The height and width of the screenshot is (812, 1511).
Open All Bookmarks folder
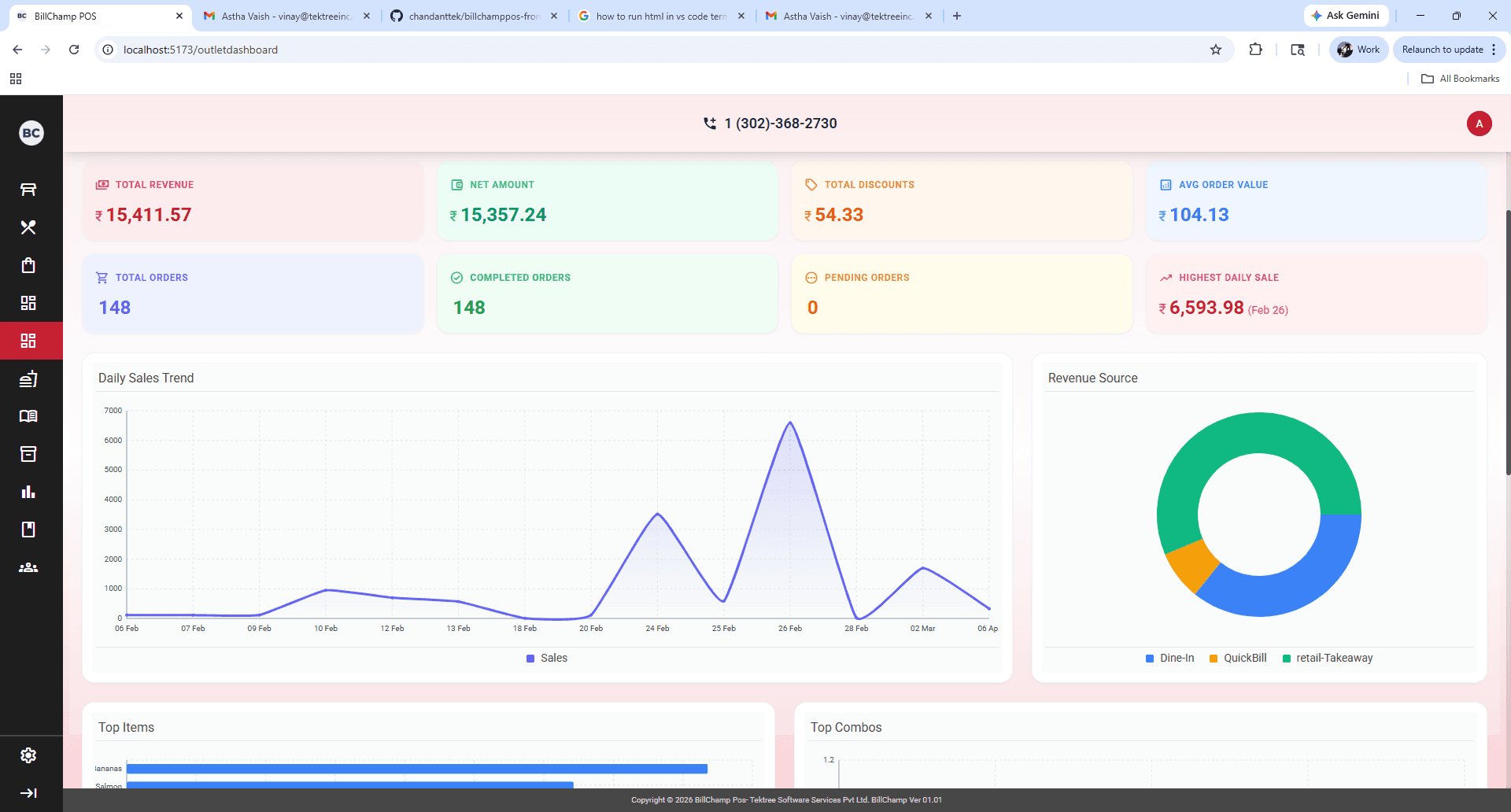(1460, 79)
